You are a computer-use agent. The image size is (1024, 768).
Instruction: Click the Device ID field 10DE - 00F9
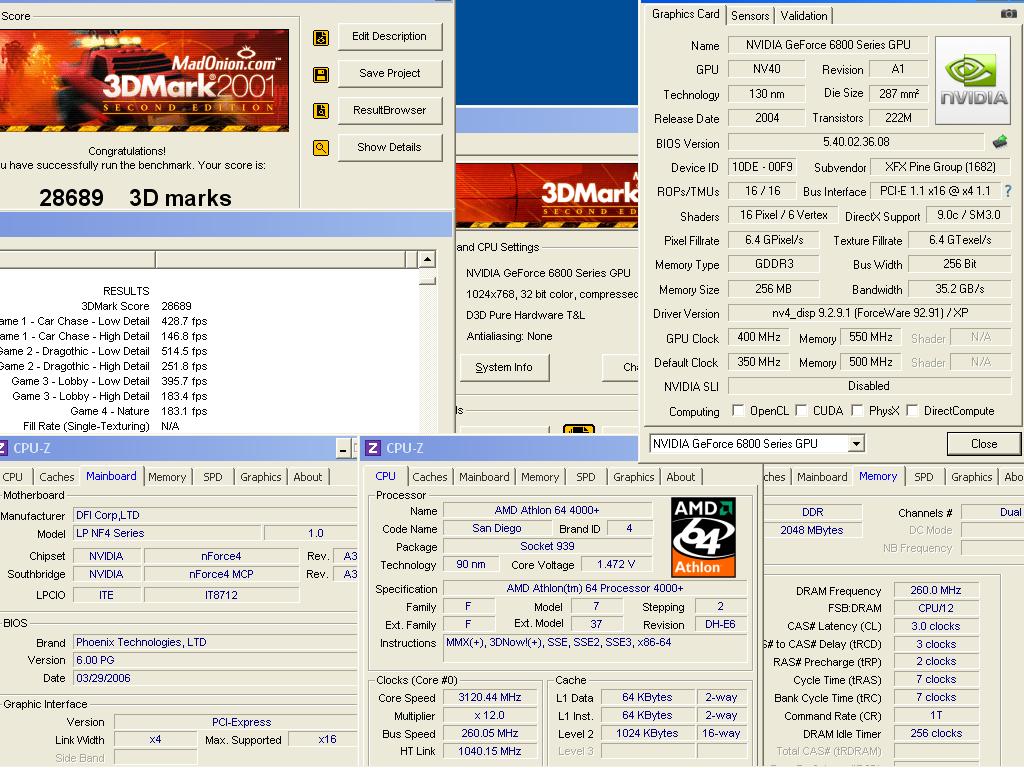click(761, 167)
